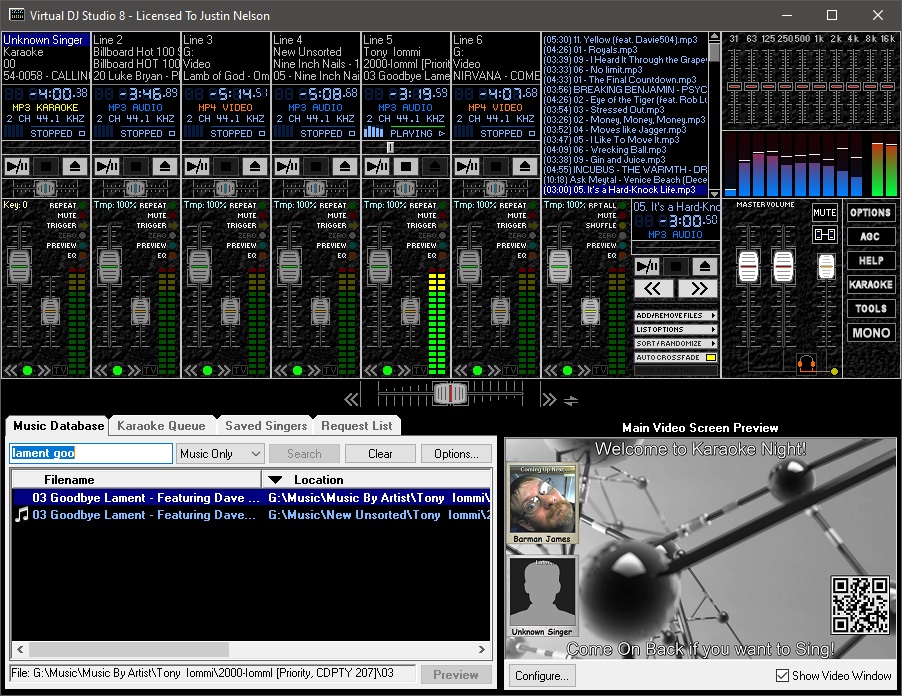Click Line 4 stop button
Screen dimensions: 902x696
[316, 167]
